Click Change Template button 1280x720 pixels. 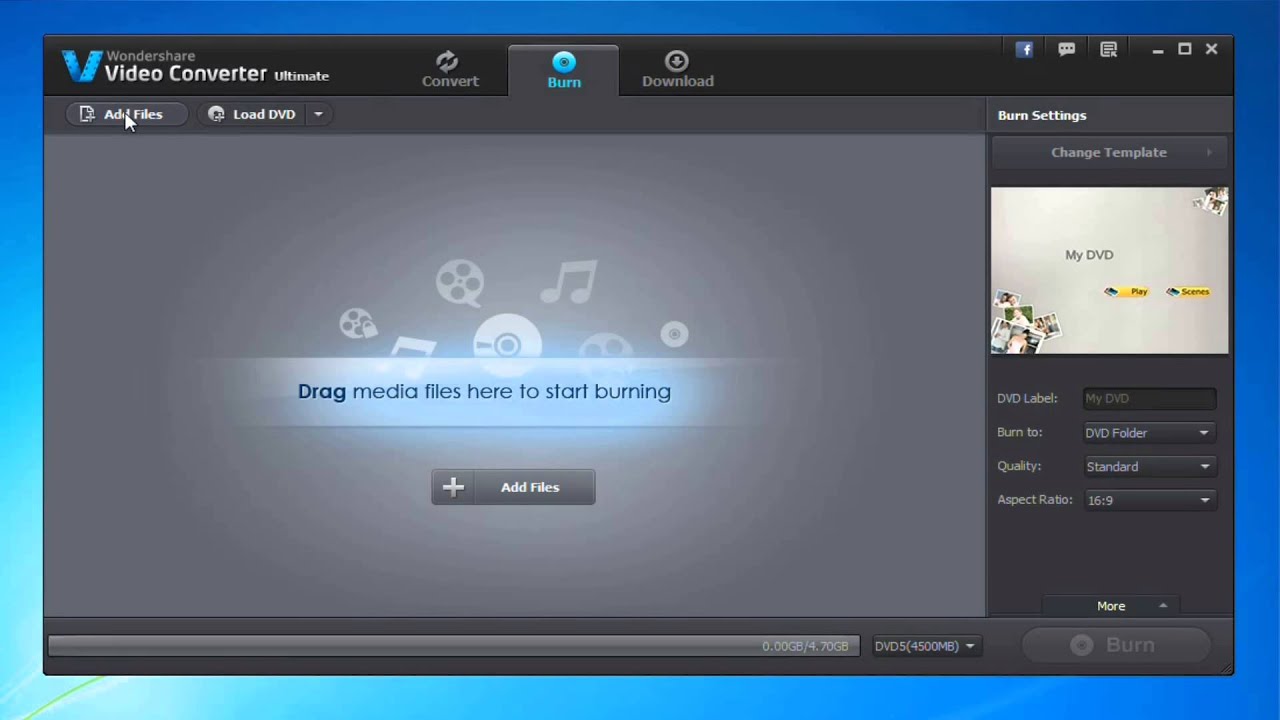click(1109, 152)
